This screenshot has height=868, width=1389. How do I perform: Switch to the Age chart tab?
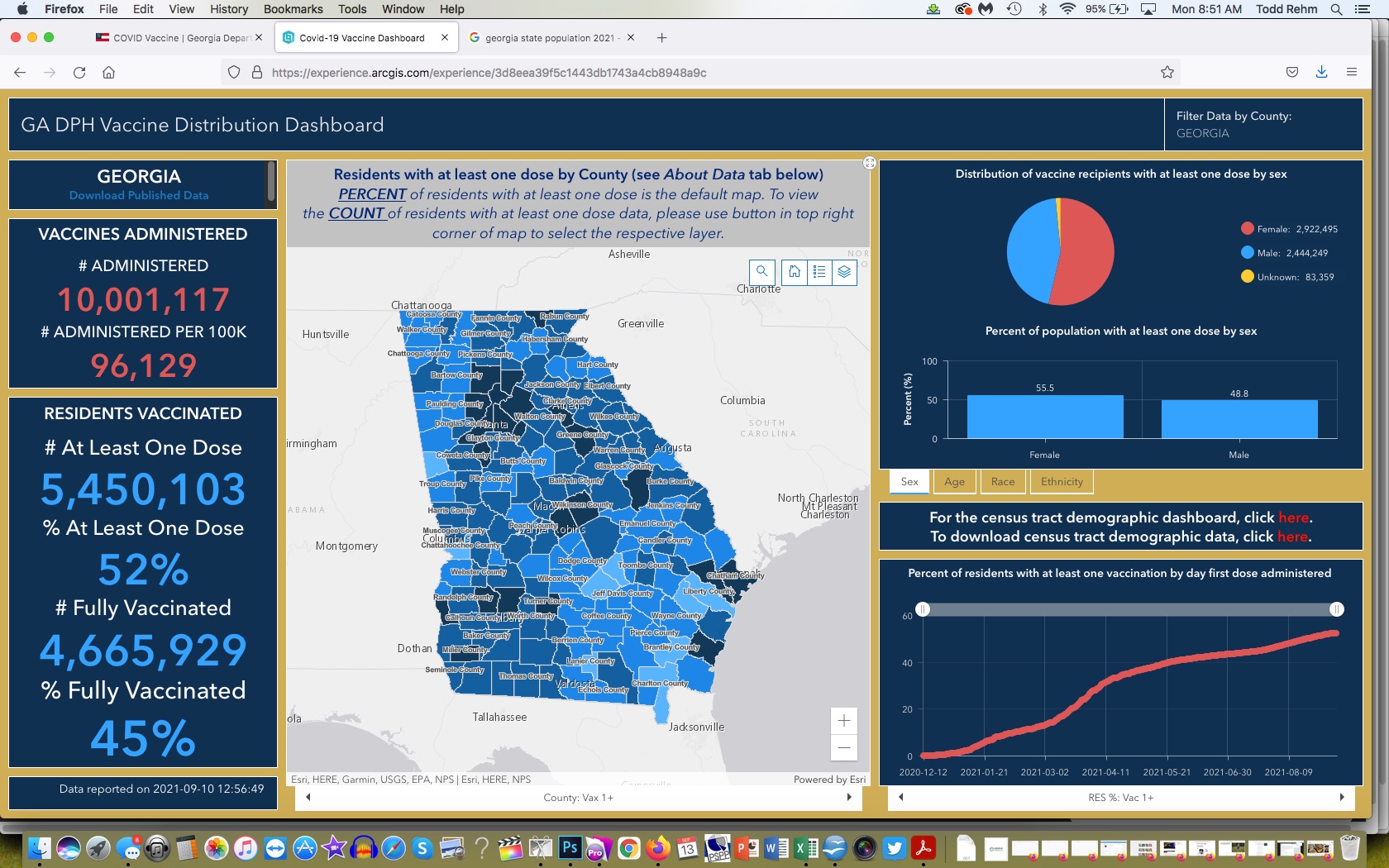(954, 482)
